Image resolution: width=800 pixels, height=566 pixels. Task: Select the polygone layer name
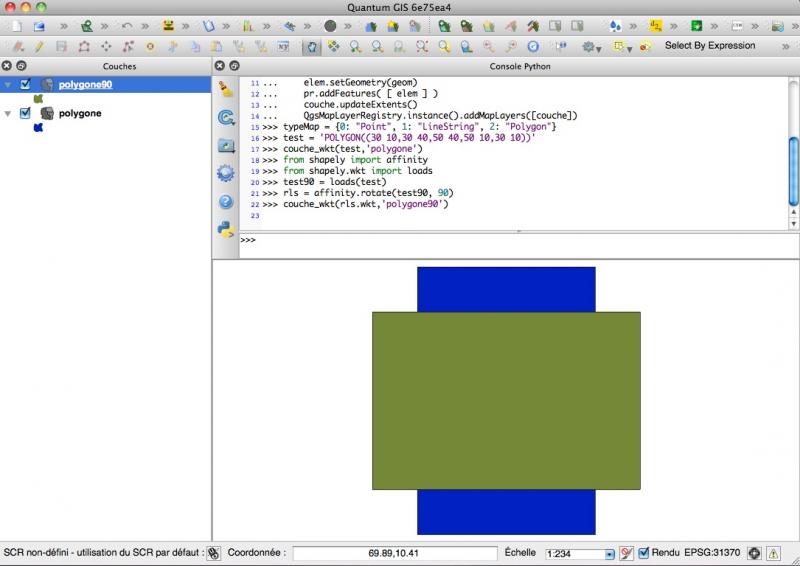[79, 114]
